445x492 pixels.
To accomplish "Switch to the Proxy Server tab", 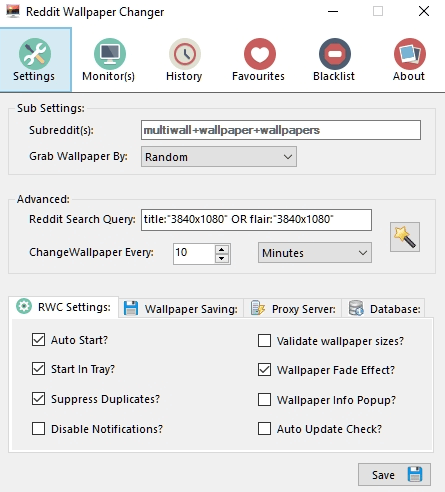I will click(293, 309).
